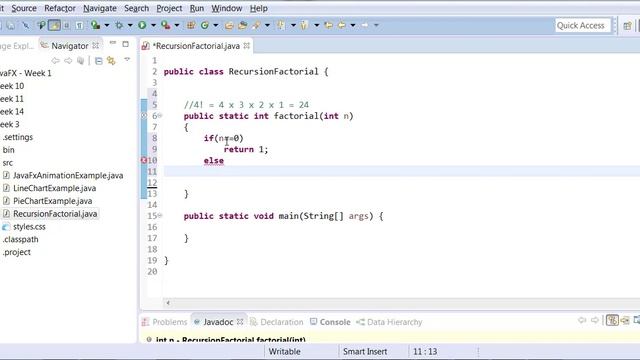Screen dimensions: 640x360
Task: Click the Coverage run icon with green circle and box
Action: click(96, 25)
